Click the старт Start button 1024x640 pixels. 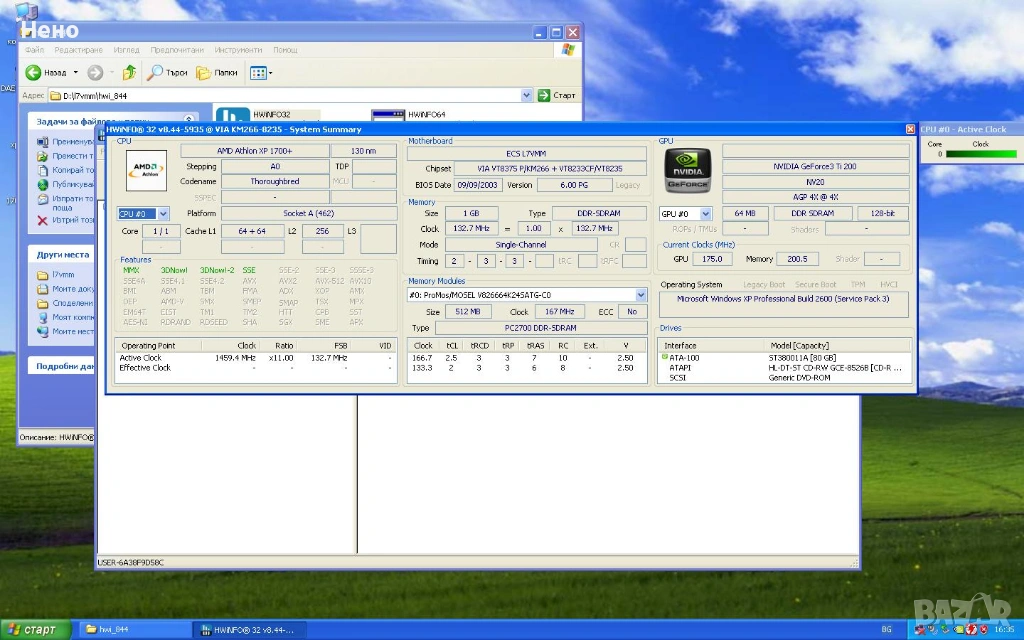click(36, 630)
